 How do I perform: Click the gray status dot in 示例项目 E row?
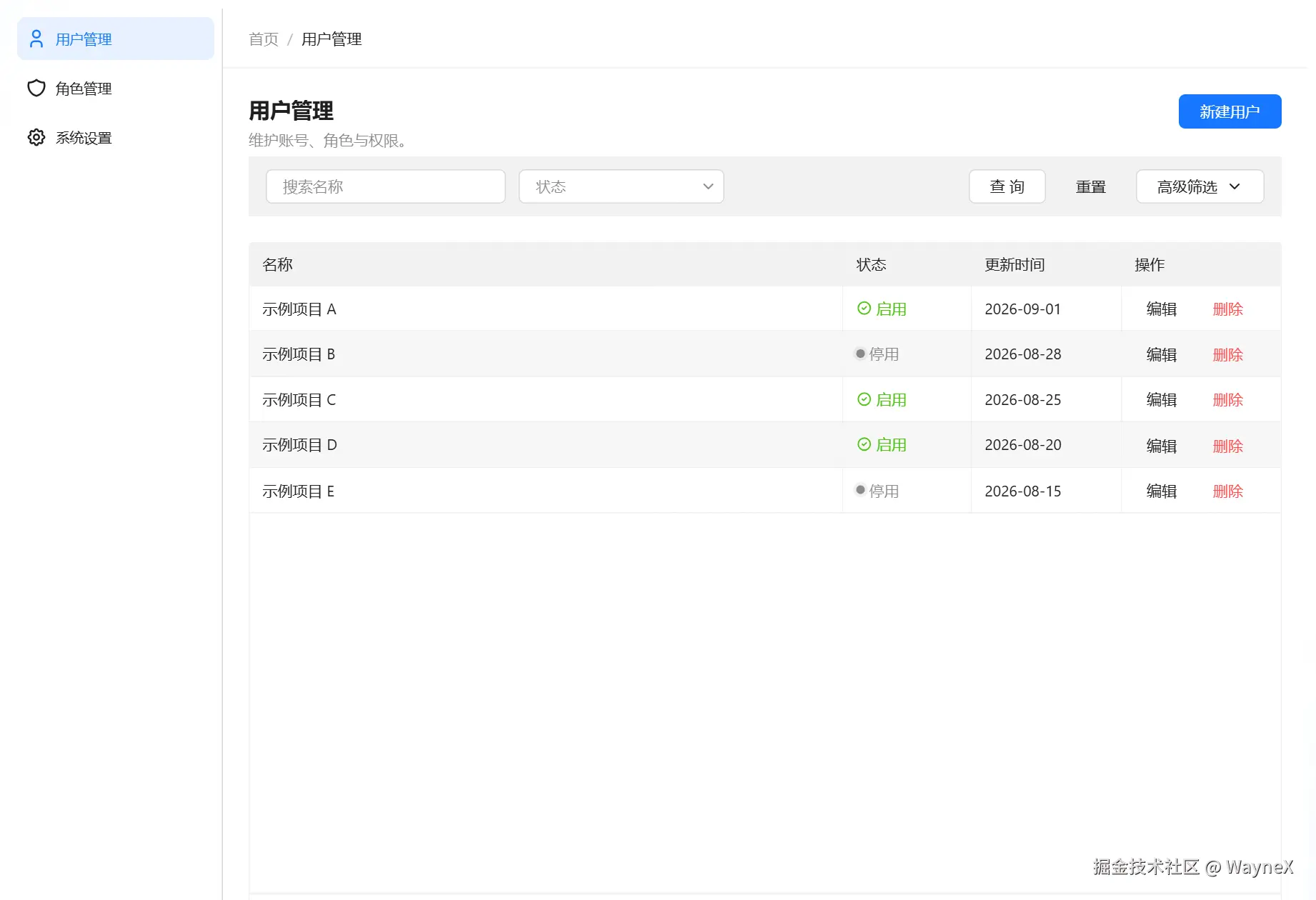[x=860, y=490]
